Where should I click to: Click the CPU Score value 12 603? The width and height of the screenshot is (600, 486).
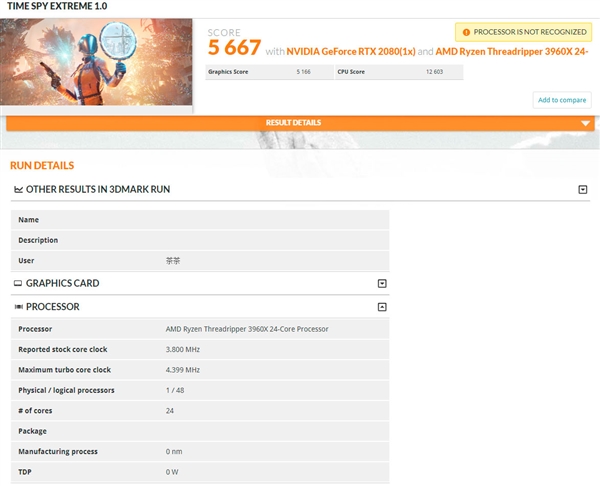(434, 72)
